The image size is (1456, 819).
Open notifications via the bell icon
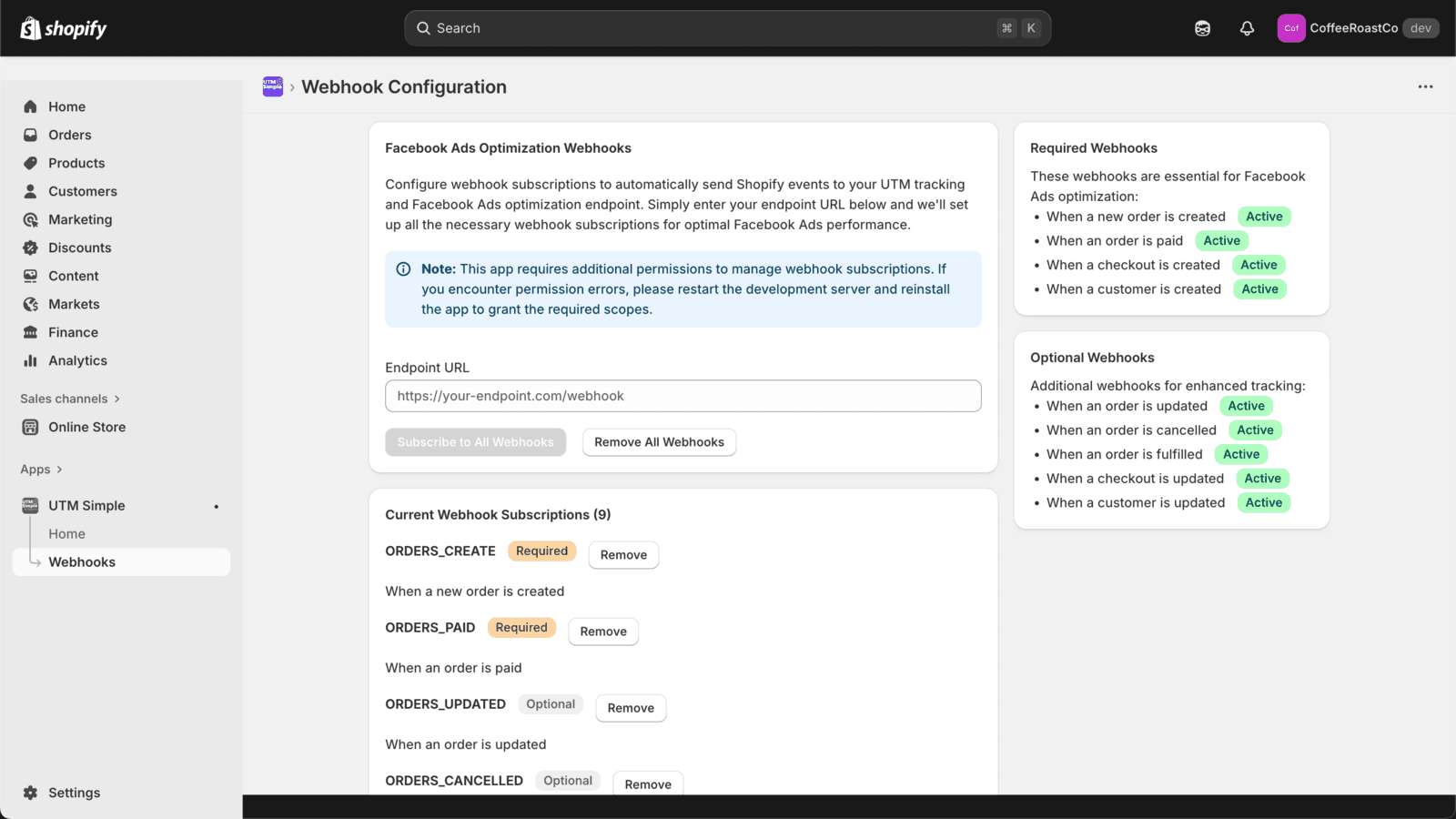[1246, 28]
